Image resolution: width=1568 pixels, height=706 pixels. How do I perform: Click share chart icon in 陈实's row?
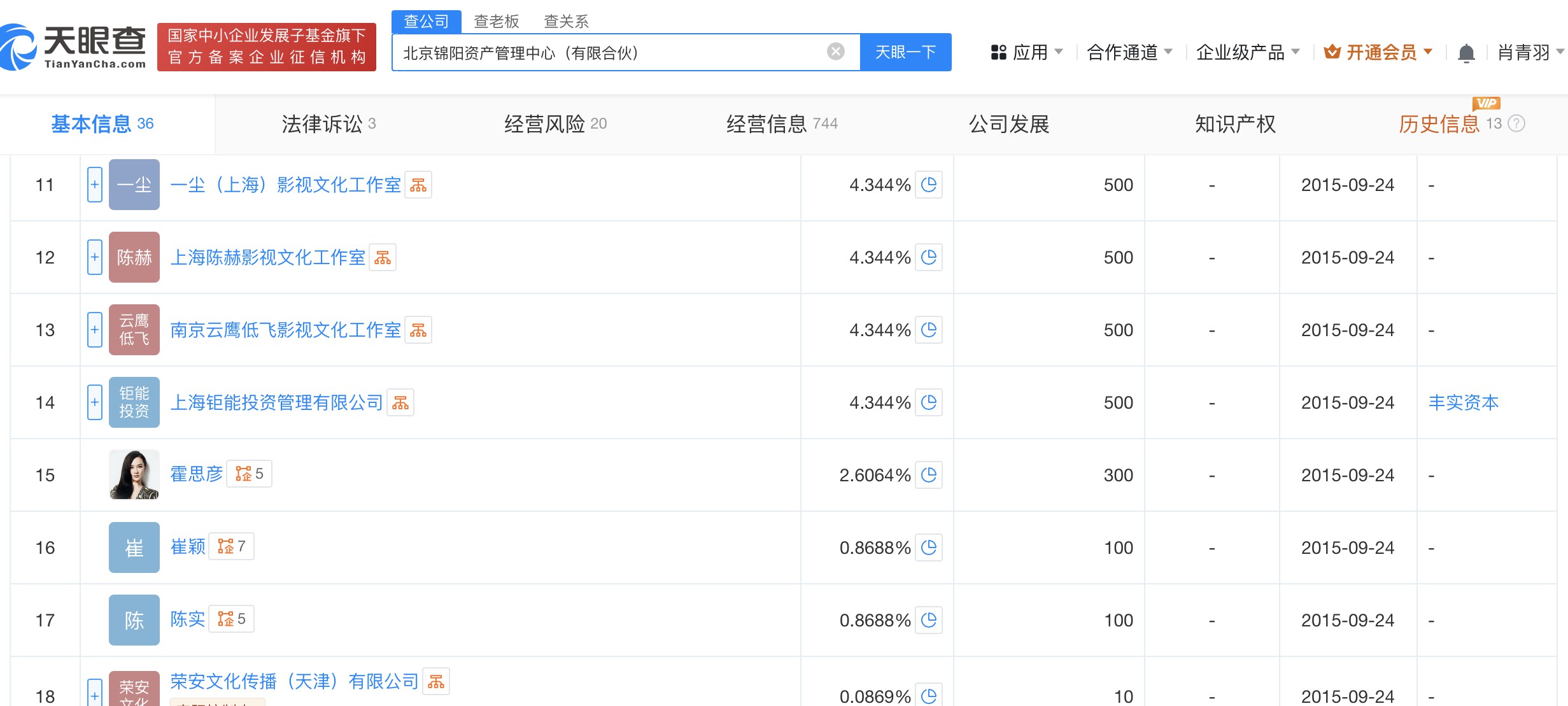tap(929, 620)
